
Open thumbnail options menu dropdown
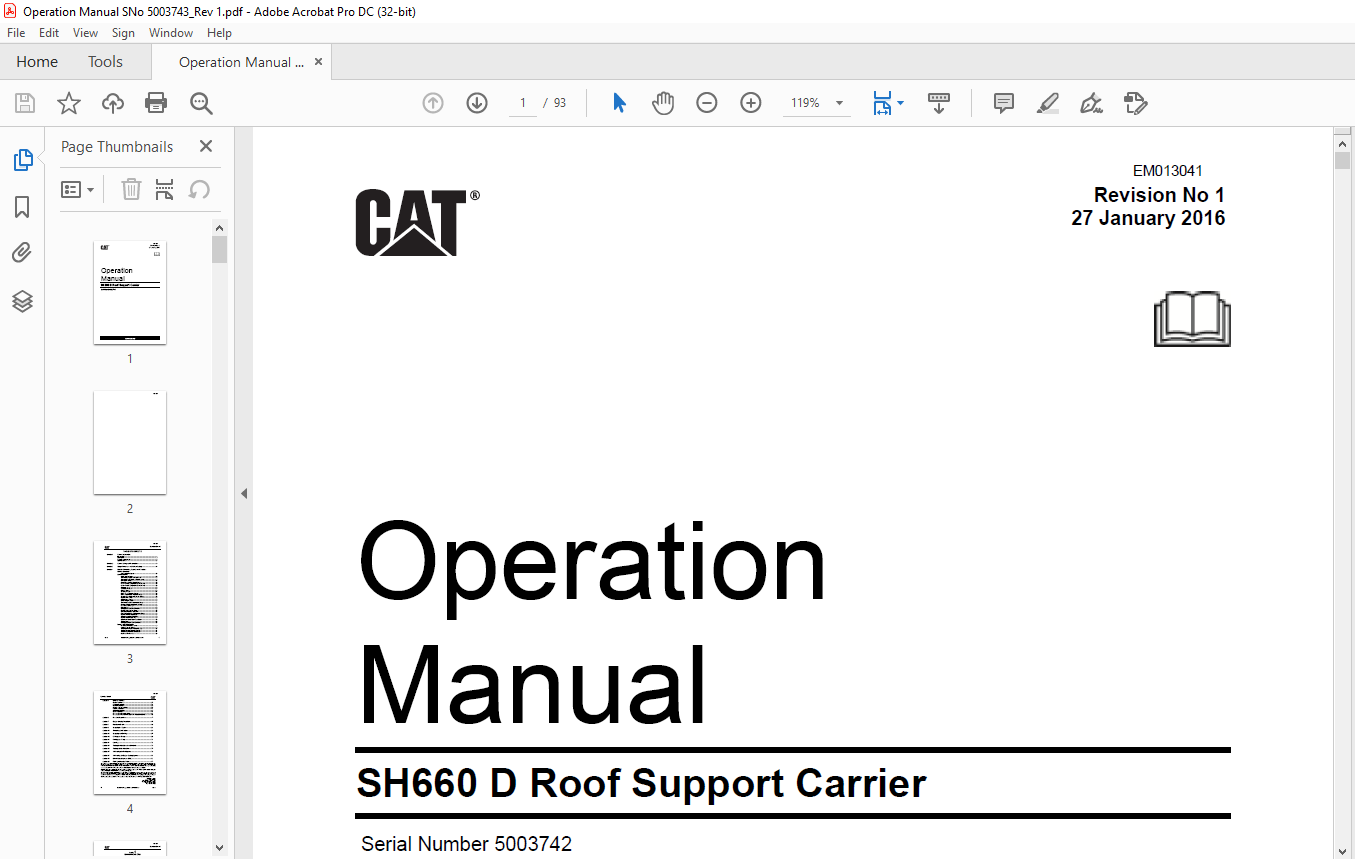tap(78, 189)
